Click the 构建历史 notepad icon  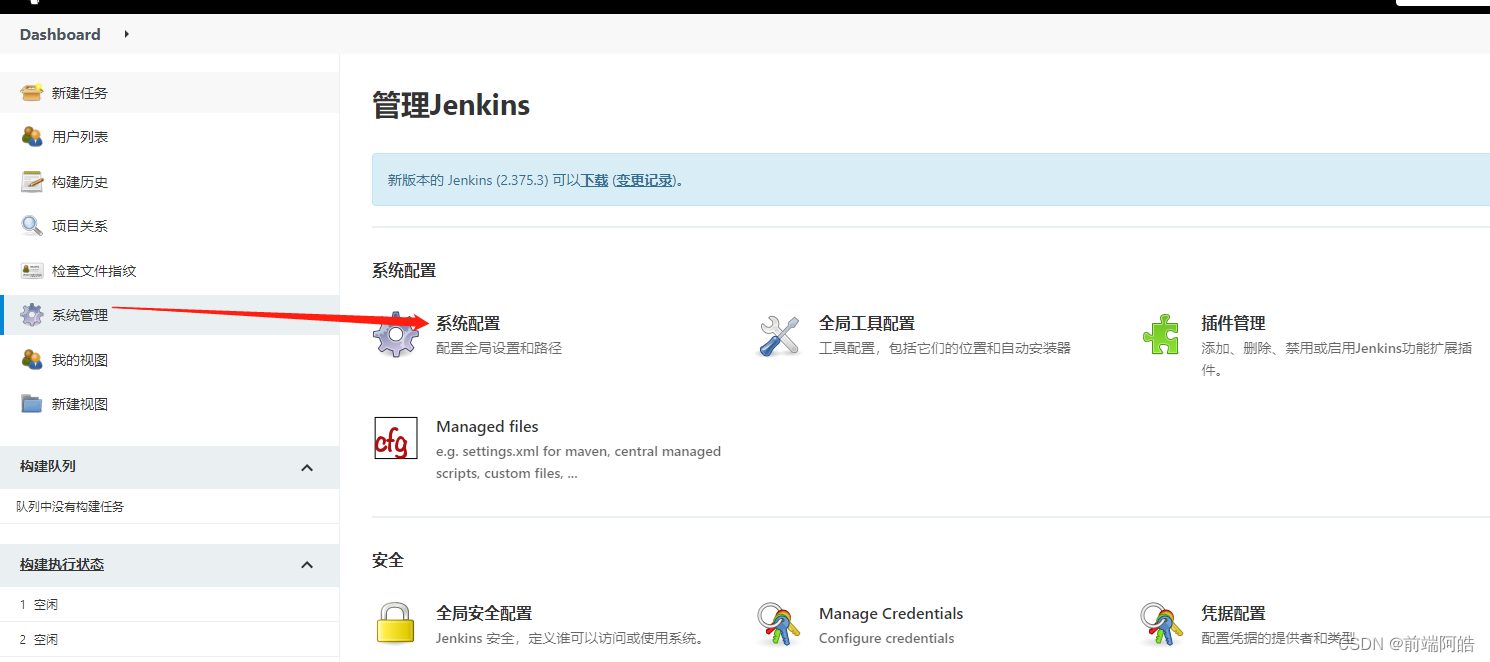[32, 182]
